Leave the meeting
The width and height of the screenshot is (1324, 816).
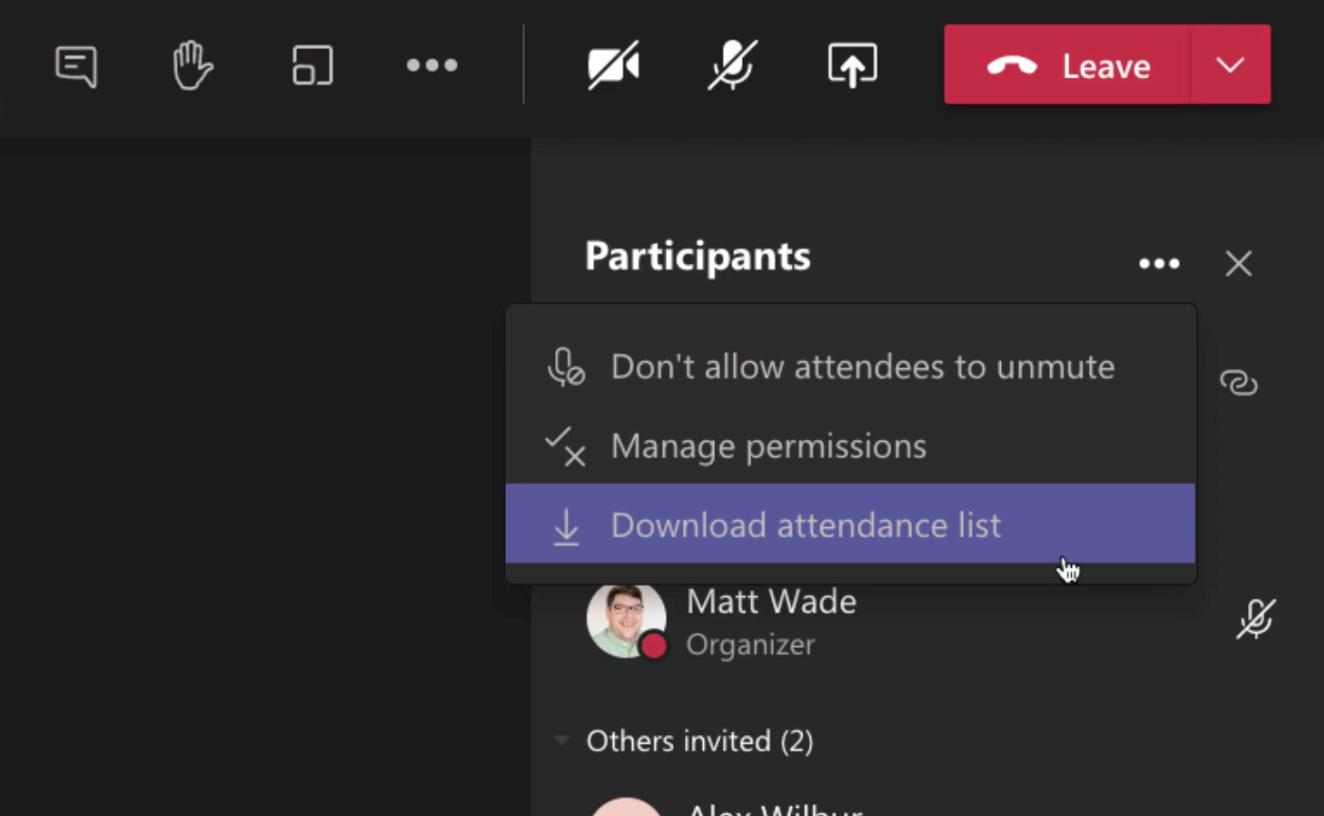[1067, 65]
